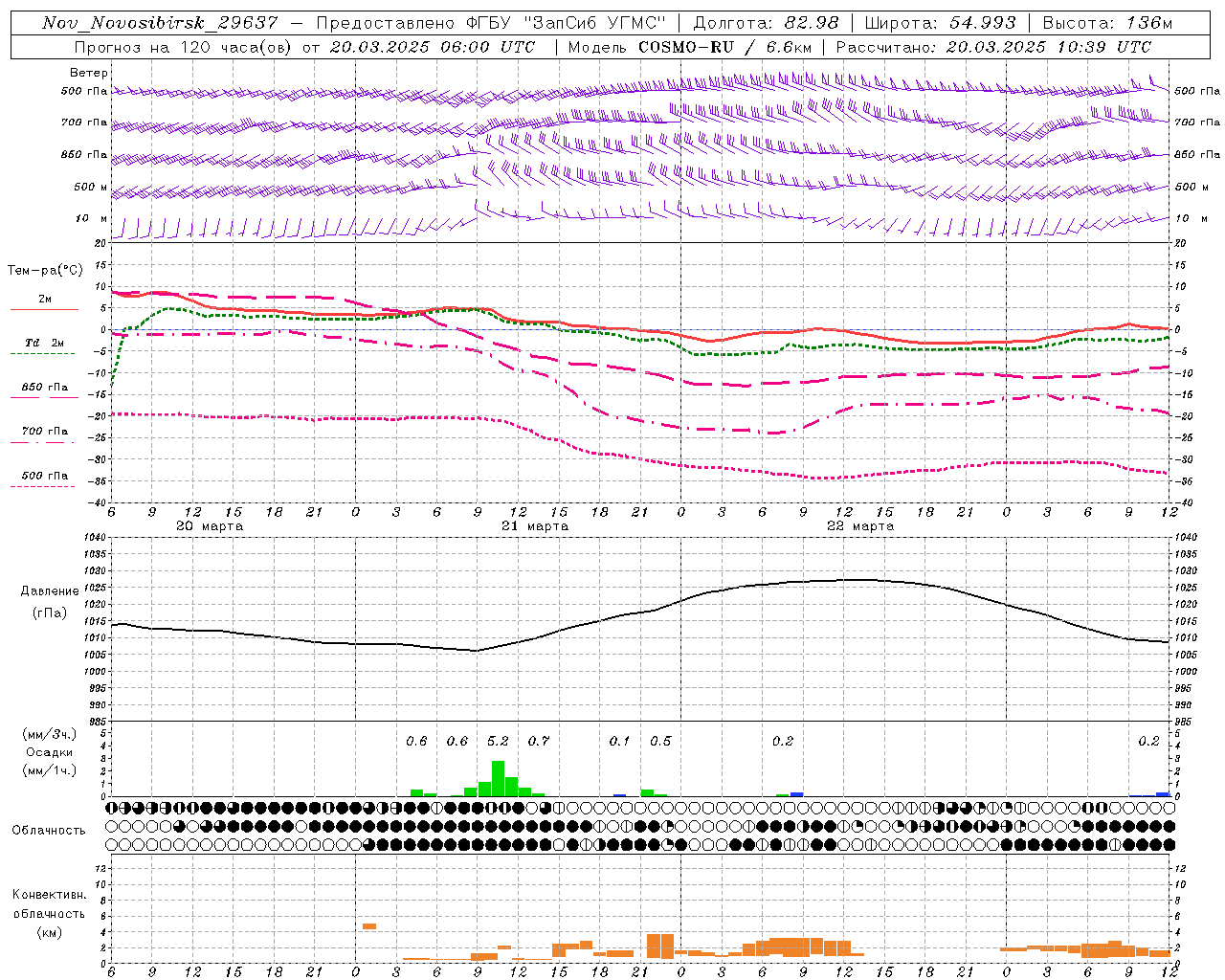This screenshot has width=1225, height=980.
Task: Click the 'Td 2м' dew point legend entry
Action: (x=44, y=343)
